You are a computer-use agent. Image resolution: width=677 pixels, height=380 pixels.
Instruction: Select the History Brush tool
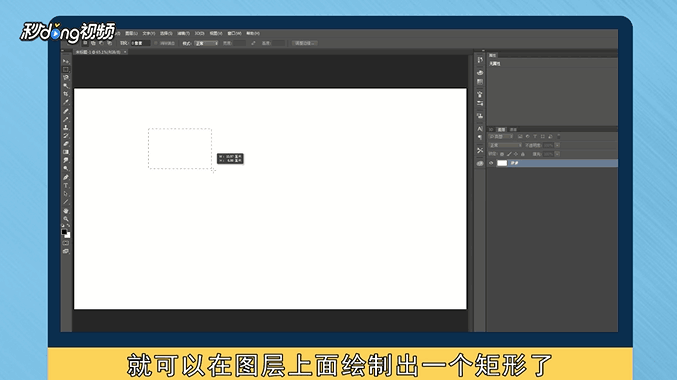pos(66,136)
